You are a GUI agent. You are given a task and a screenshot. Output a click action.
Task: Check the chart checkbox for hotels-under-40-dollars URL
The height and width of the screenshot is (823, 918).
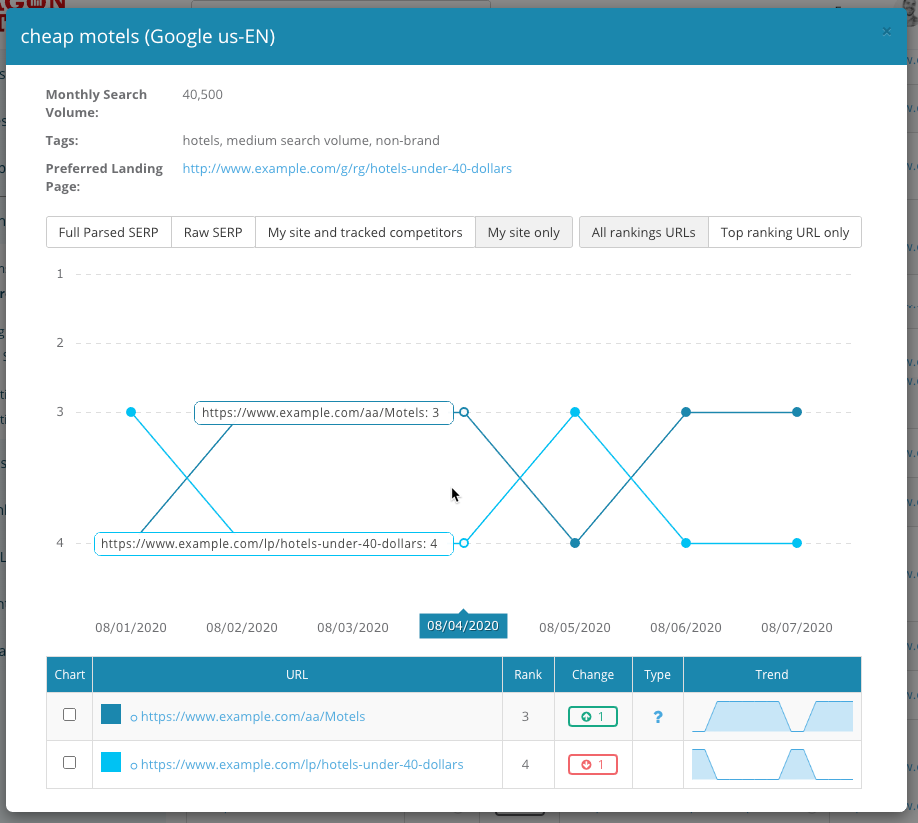click(x=69, y=763)
